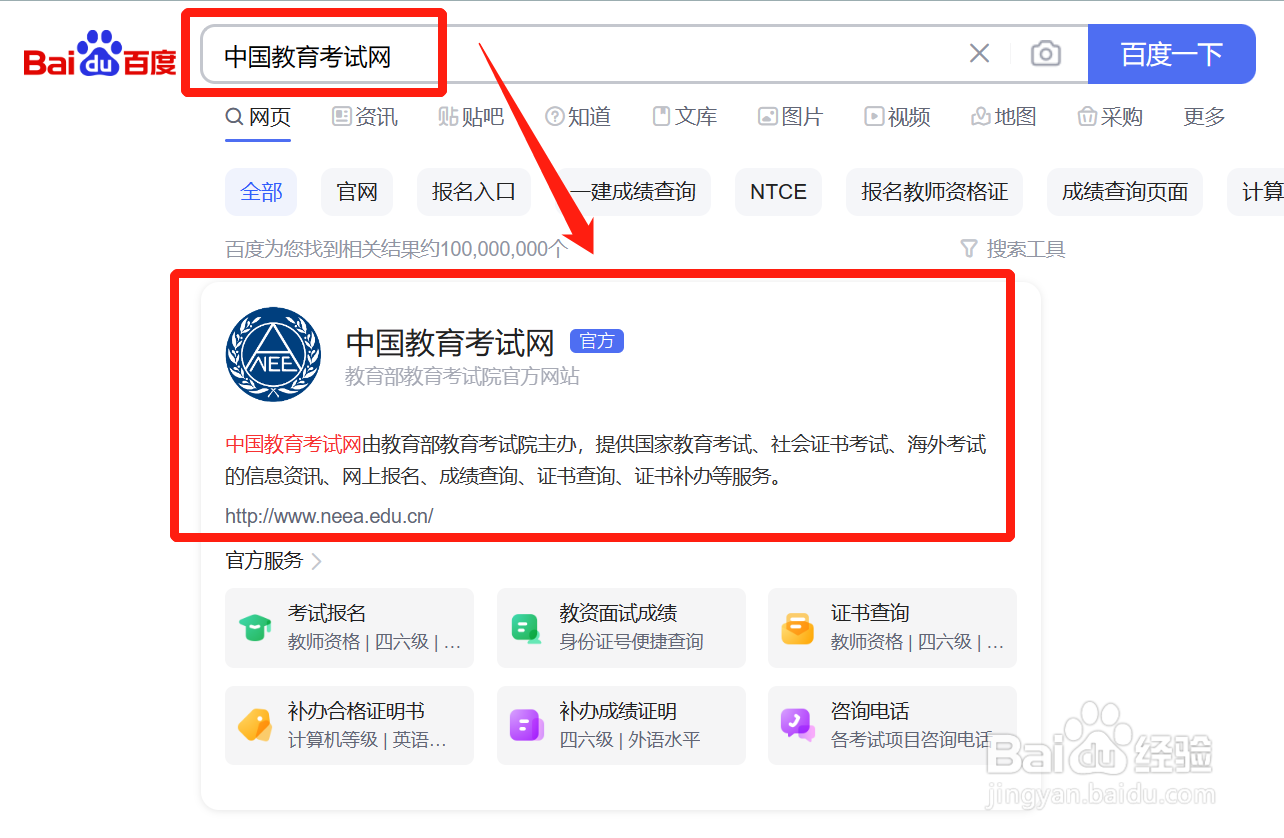Select the 报名教师资格证 filter chip
This screenshot has height=838, width=1284.
(x=934, y=192)
